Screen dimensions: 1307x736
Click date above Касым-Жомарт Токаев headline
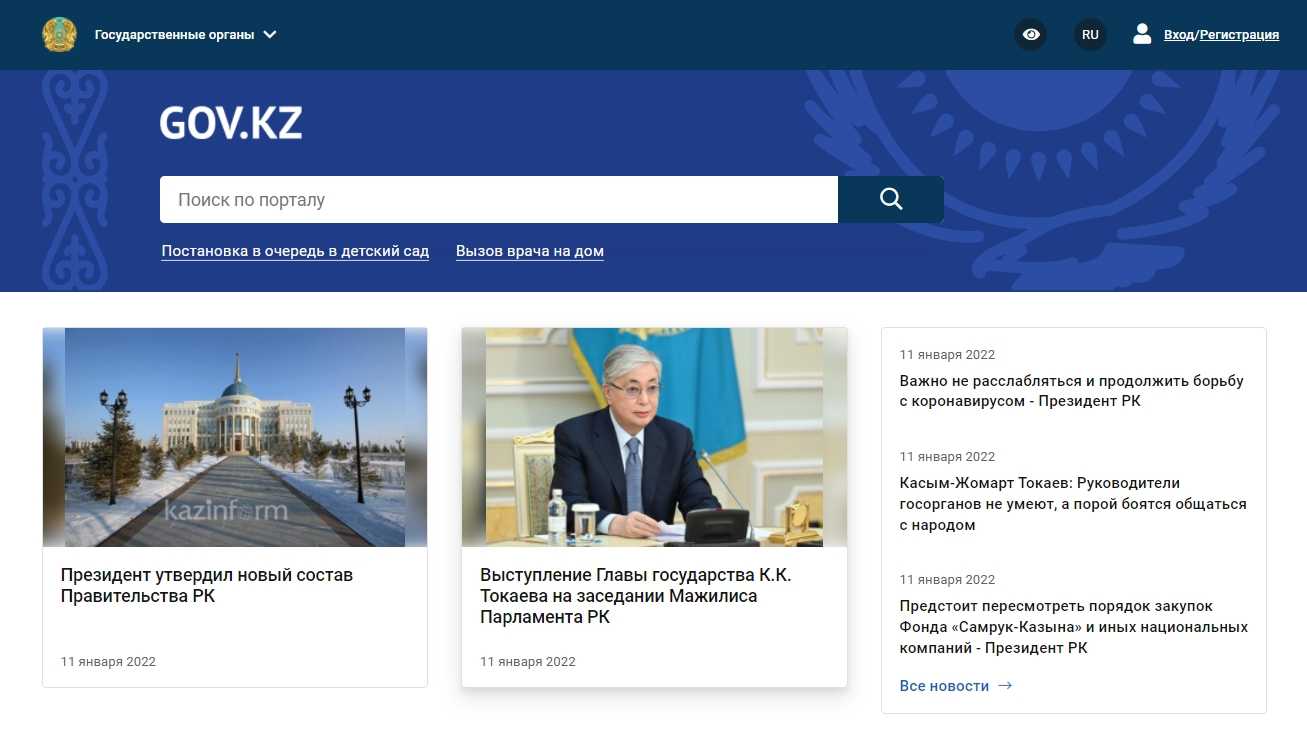coord(947,457)
